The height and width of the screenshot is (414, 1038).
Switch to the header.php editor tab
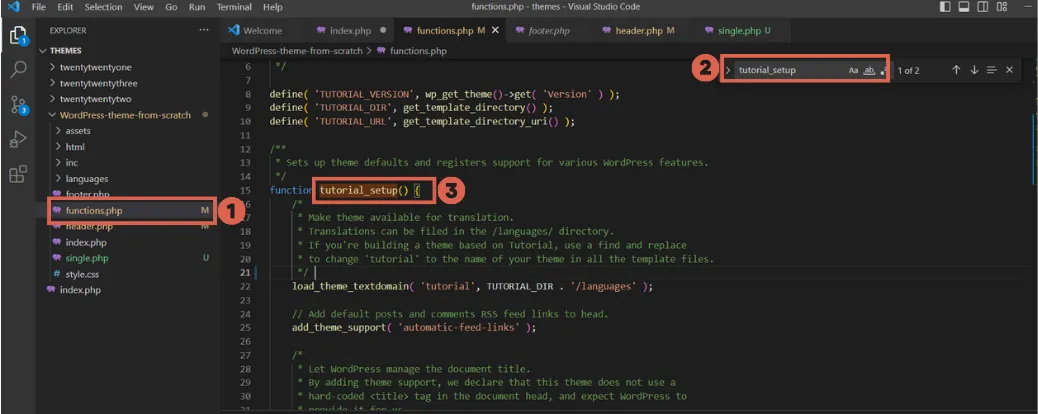pos(644,30)
